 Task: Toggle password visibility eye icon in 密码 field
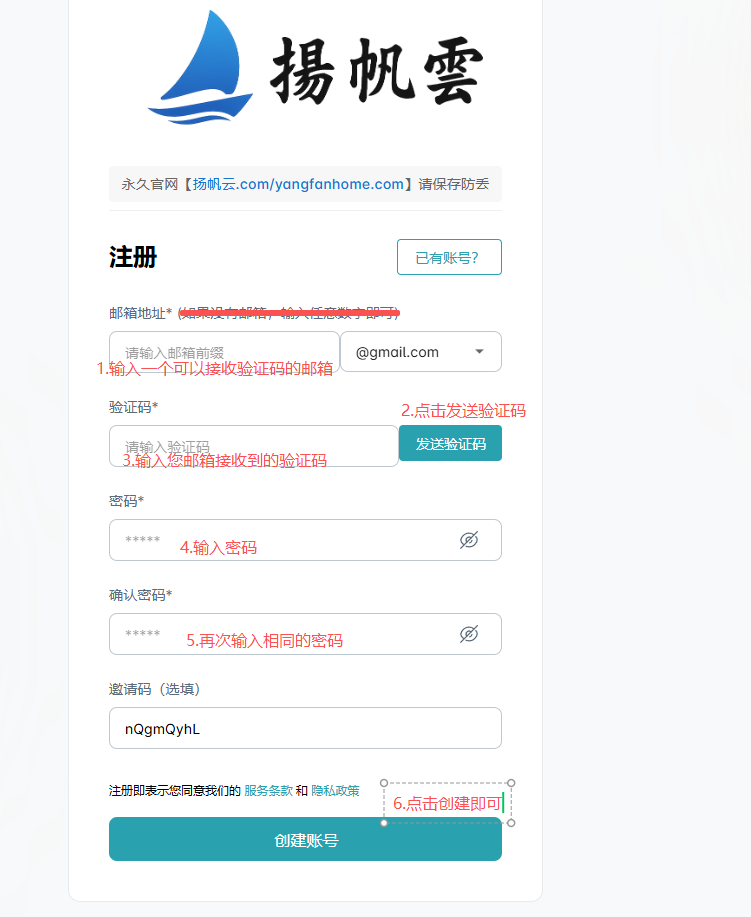click(469, 540)
